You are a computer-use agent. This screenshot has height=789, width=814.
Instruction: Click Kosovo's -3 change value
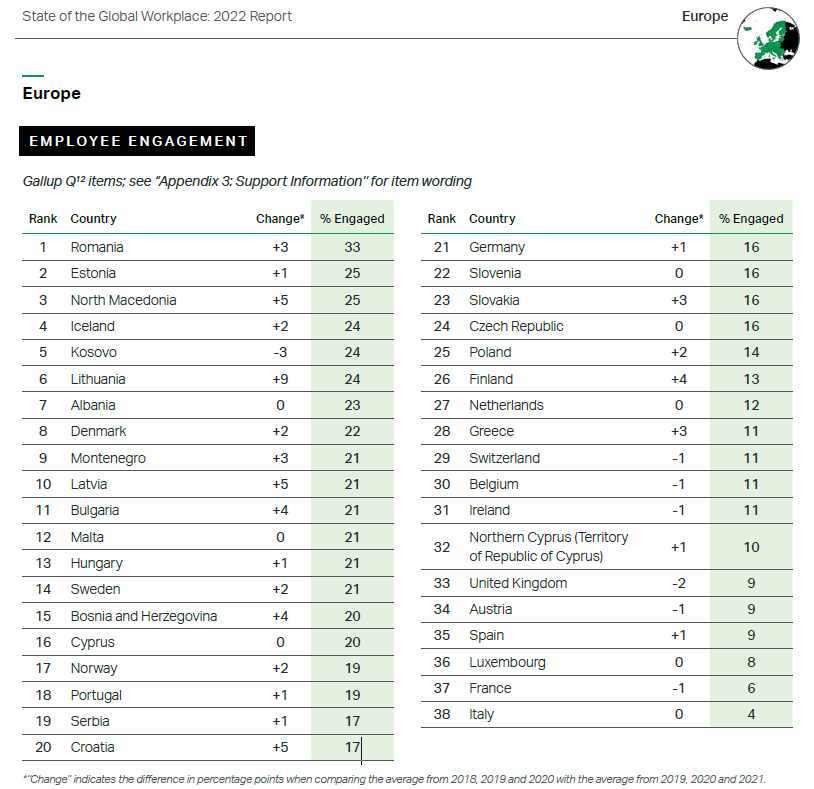pos(280,352)
